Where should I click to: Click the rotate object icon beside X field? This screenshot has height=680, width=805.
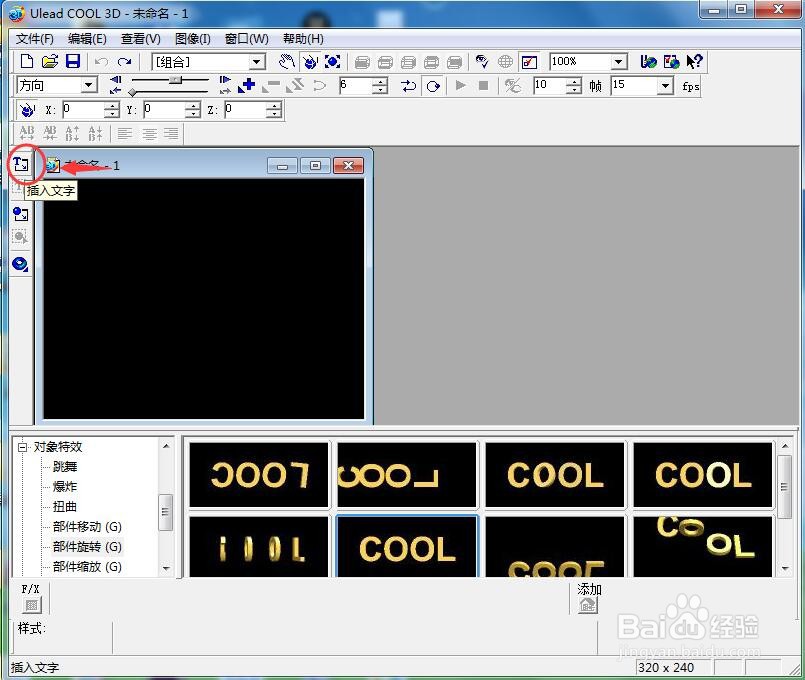[27, 110]
